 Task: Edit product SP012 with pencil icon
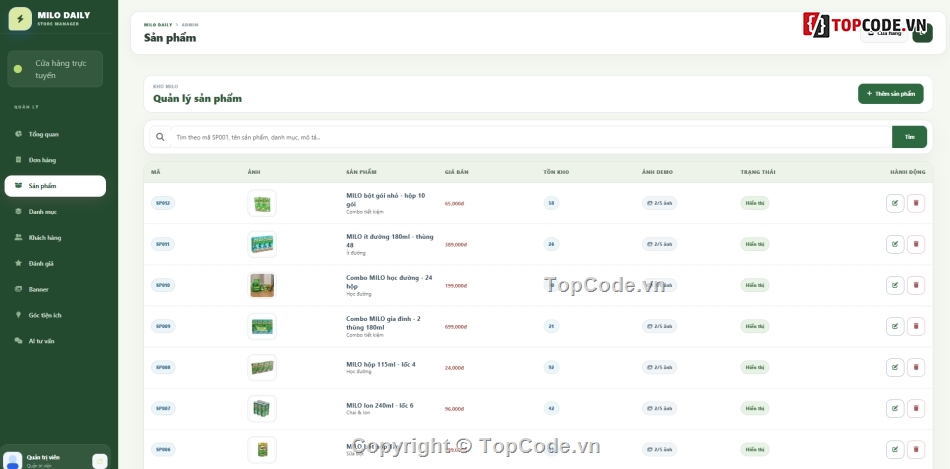point(895,203)
